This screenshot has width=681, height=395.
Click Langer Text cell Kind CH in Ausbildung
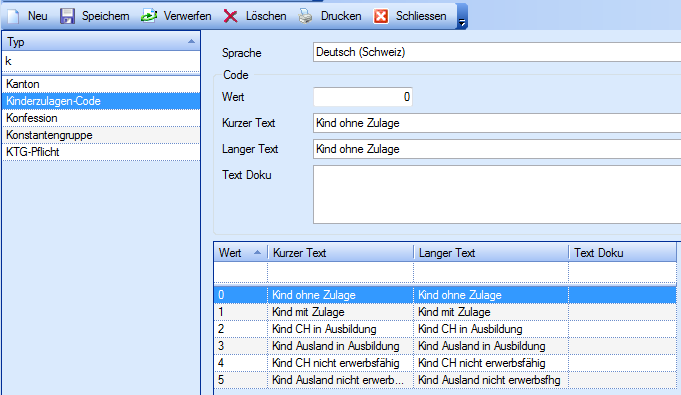tap(491, 329)
